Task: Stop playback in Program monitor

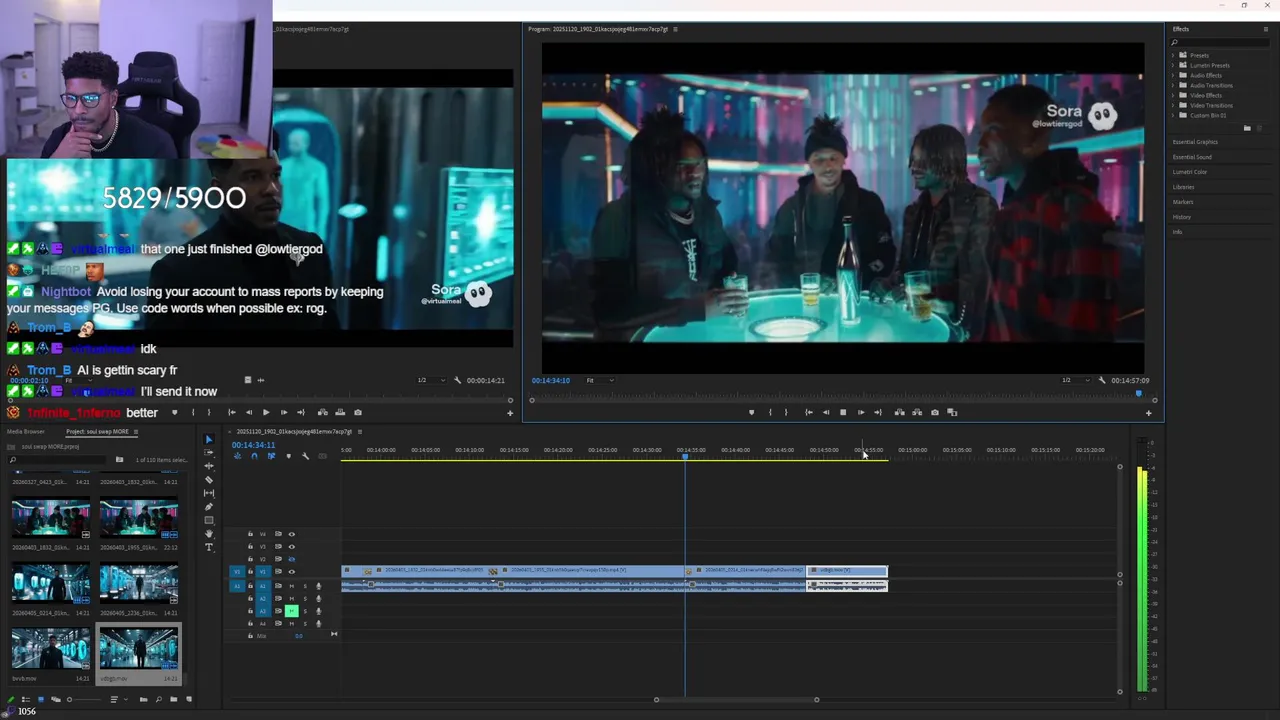Action: pos(843,412)
